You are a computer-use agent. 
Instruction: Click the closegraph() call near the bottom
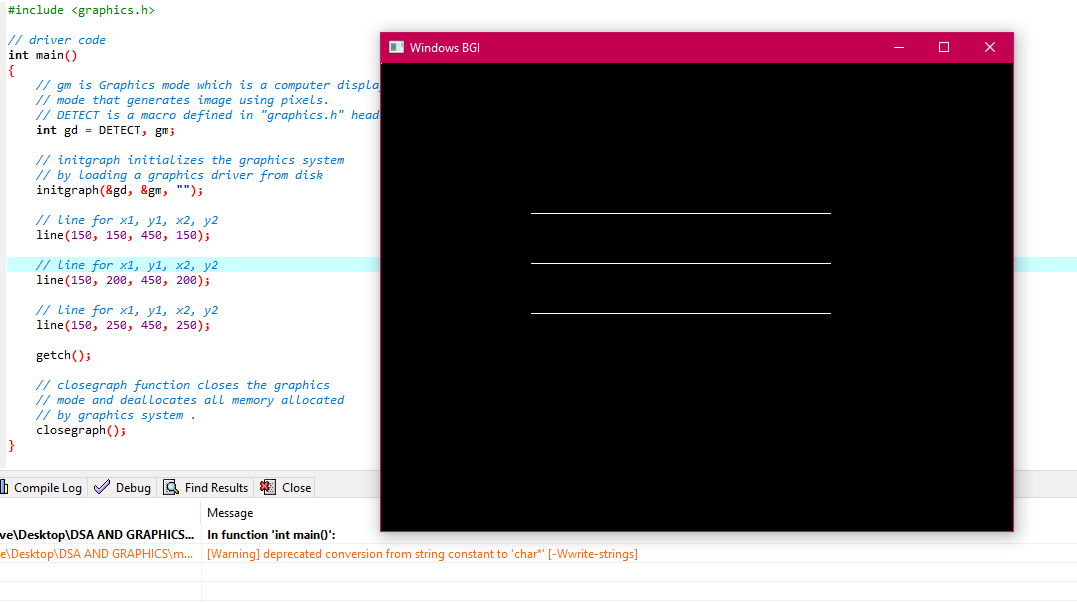point(80,429)
